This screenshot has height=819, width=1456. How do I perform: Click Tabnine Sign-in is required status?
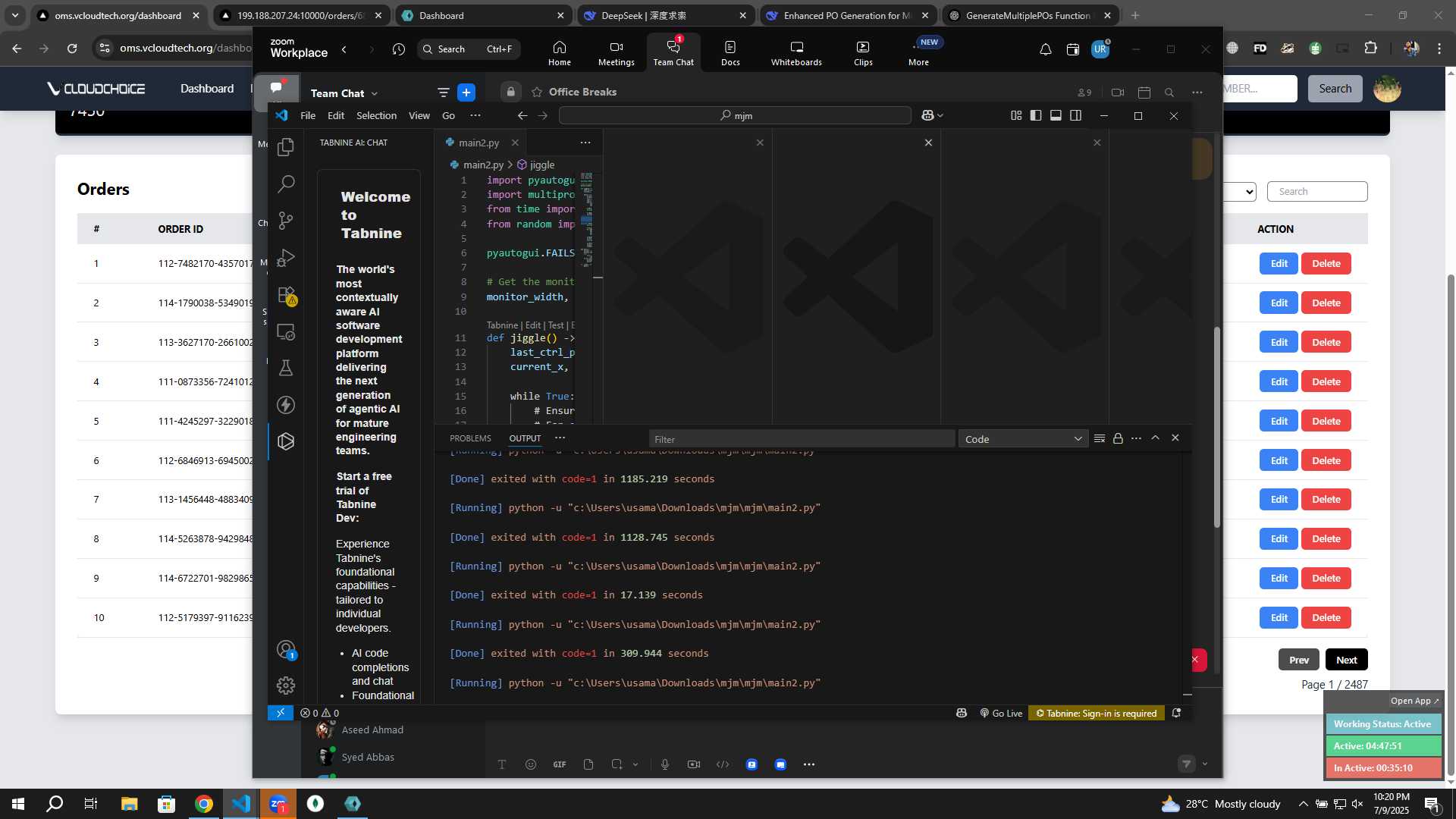click(1096, 713)
